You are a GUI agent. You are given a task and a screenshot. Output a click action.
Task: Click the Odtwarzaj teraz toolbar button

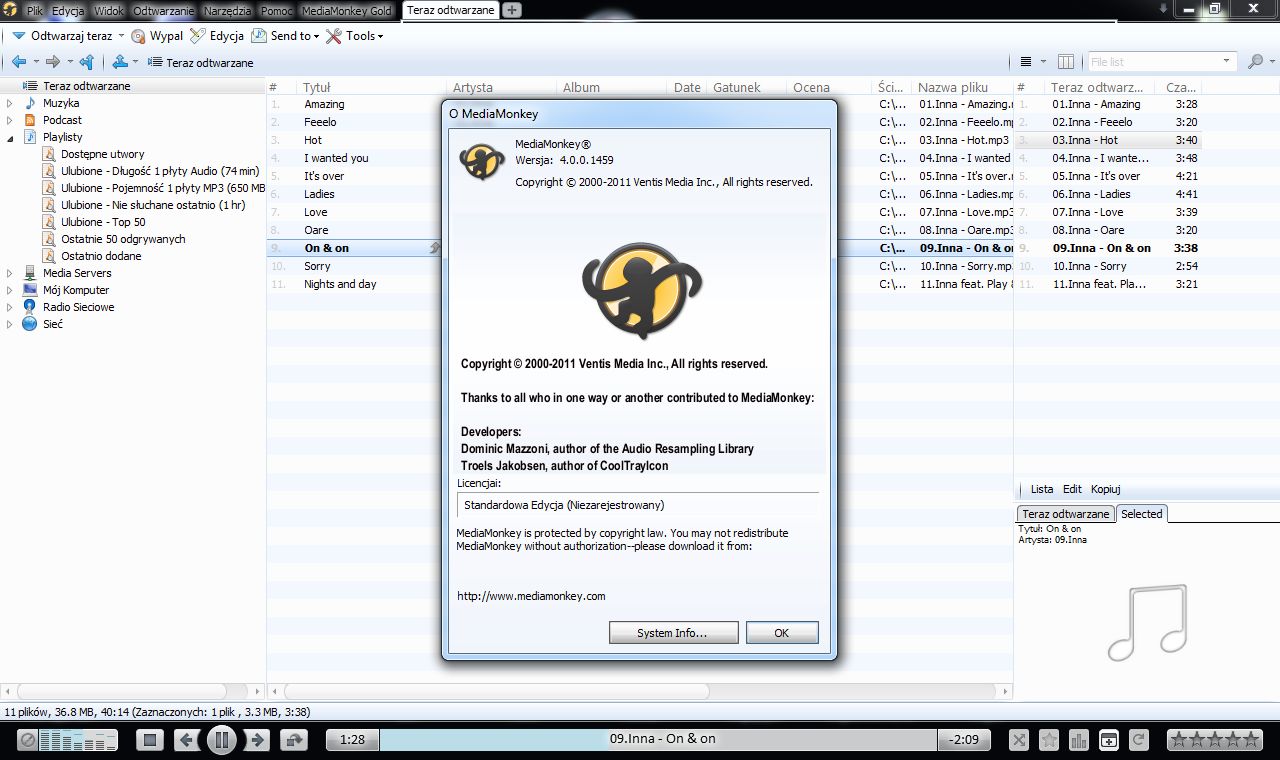(62, 36)
